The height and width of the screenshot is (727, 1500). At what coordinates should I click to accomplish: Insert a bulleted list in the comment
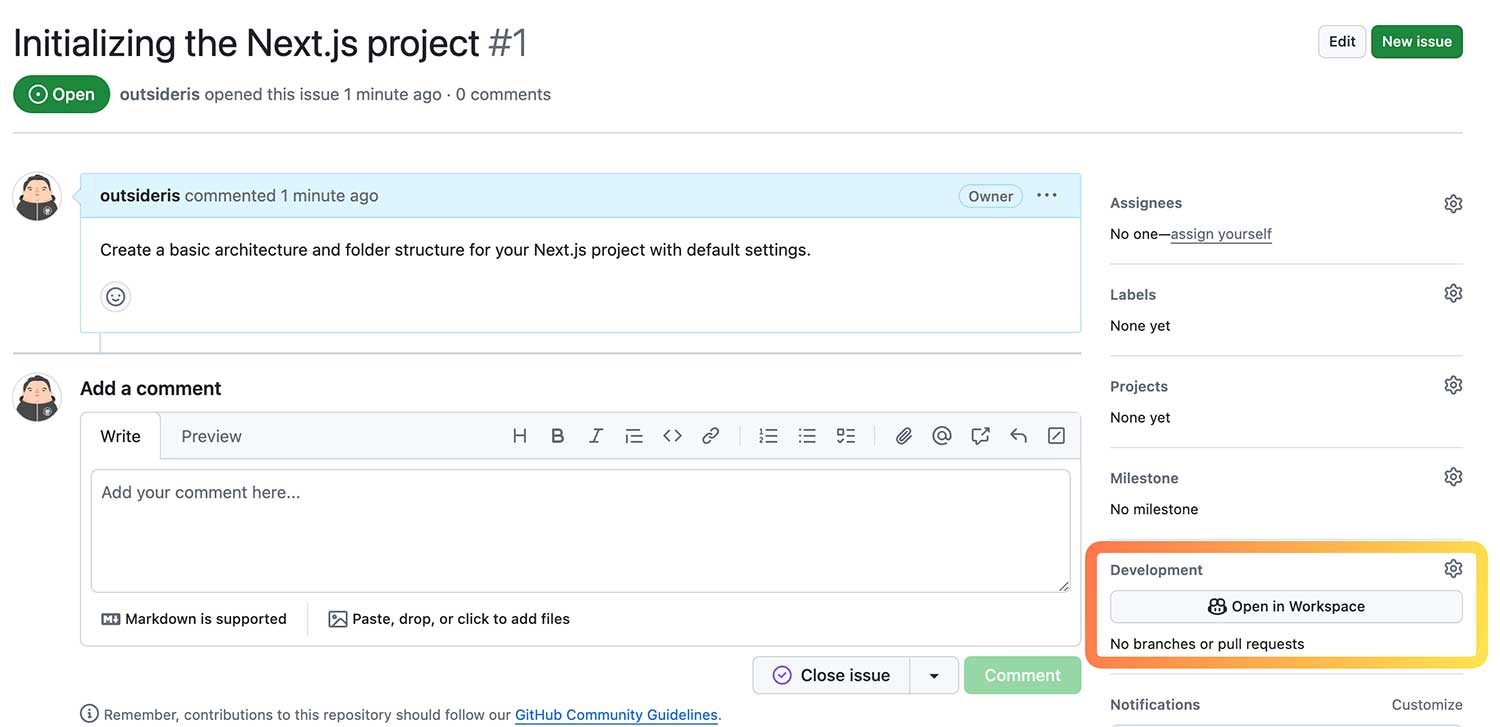click(807, 436)
